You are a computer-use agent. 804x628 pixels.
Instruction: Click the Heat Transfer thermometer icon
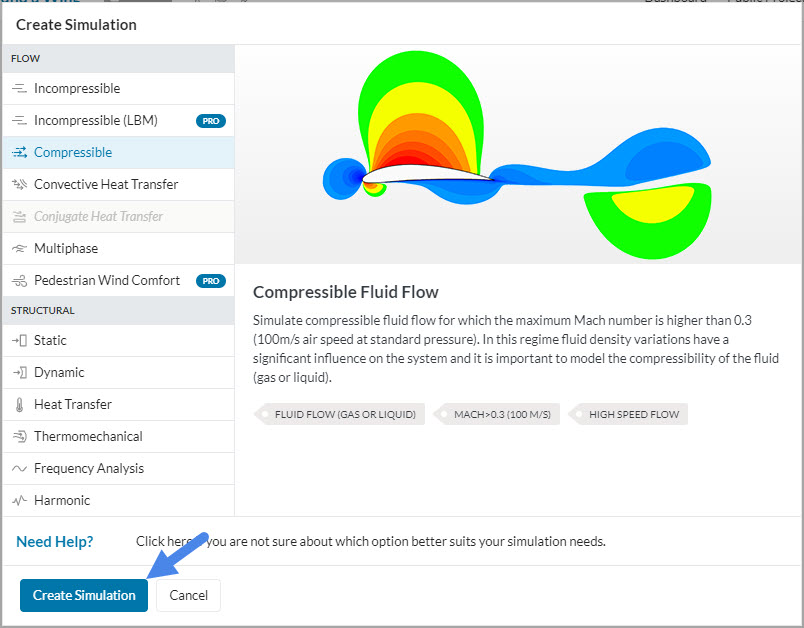tap(18, 404)
